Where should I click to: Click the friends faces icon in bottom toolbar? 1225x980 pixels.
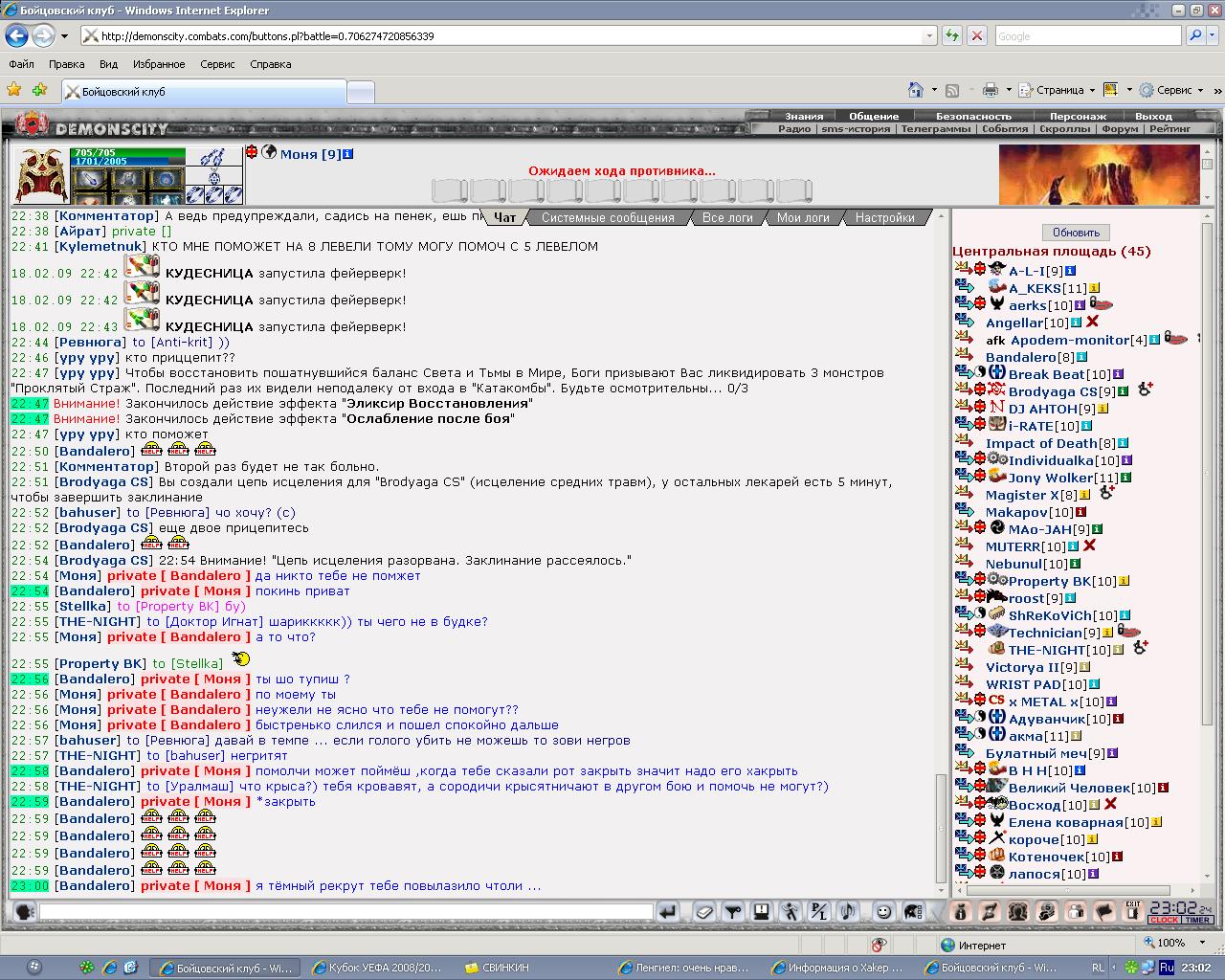[1018, 912]
